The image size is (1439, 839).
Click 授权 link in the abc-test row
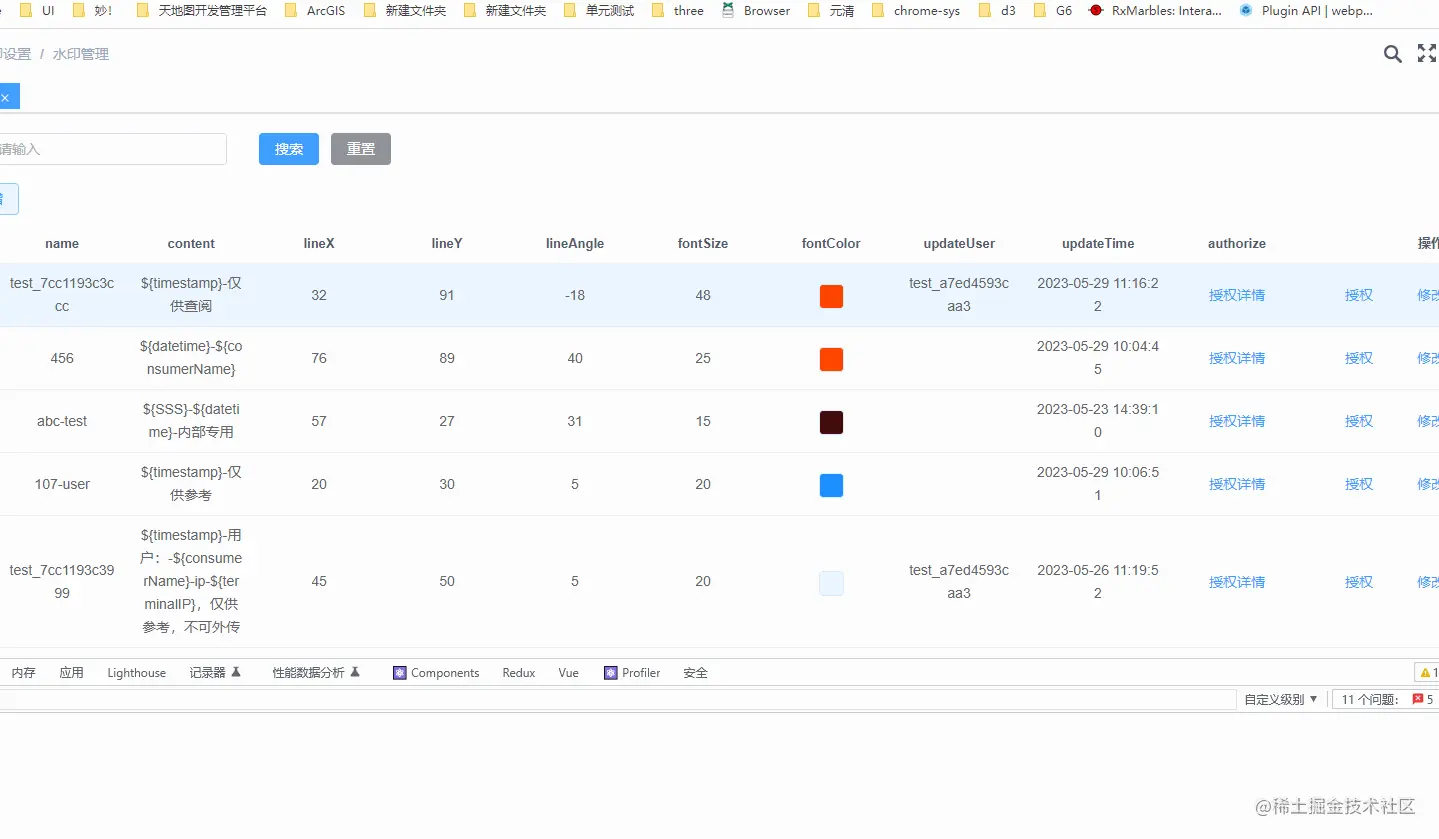(x=1359, y=421)
